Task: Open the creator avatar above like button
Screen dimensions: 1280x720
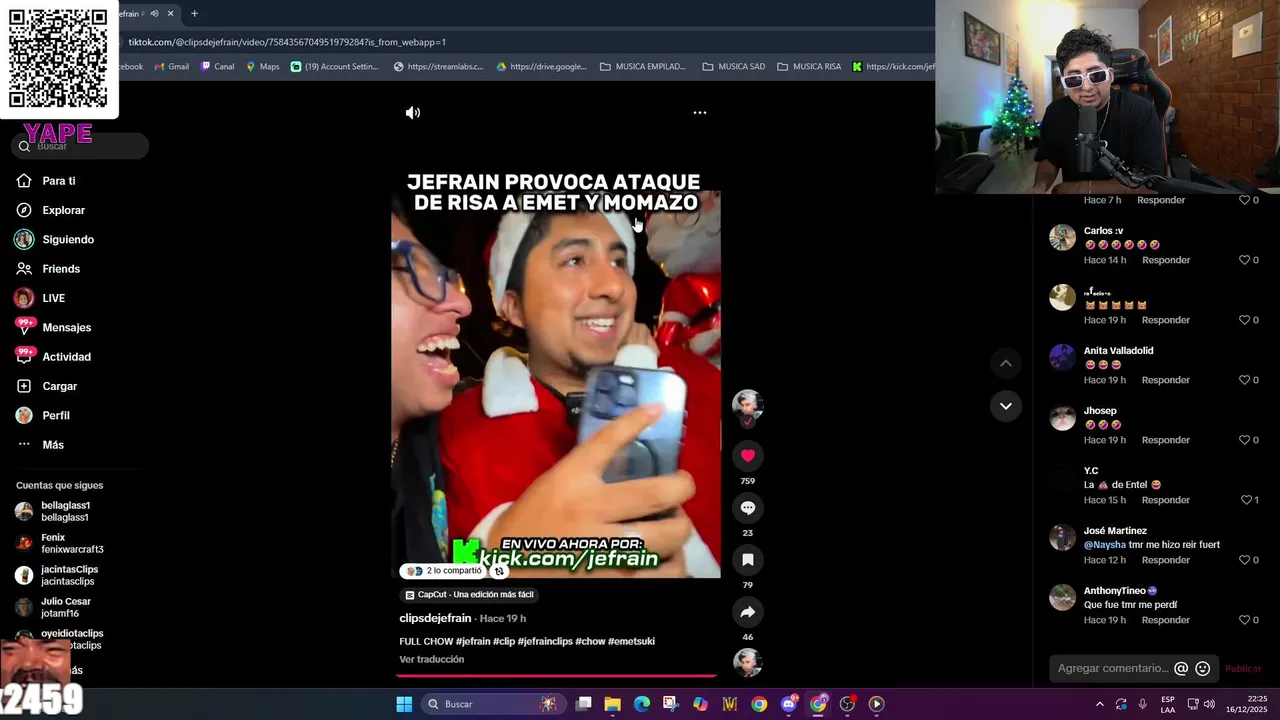Action: (x=747, y=404)
